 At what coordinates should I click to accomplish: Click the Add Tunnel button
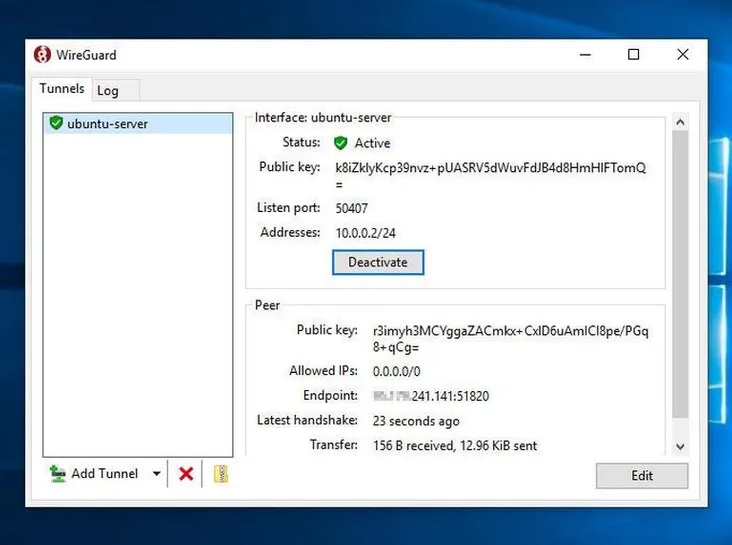coord(94,474)
